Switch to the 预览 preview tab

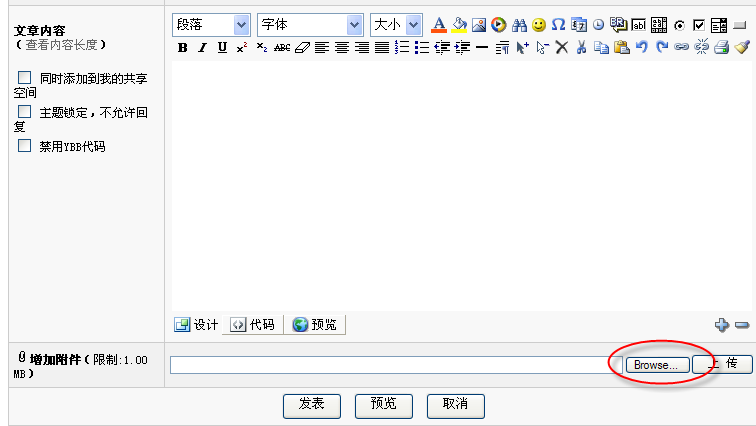[x=315, y=324]
